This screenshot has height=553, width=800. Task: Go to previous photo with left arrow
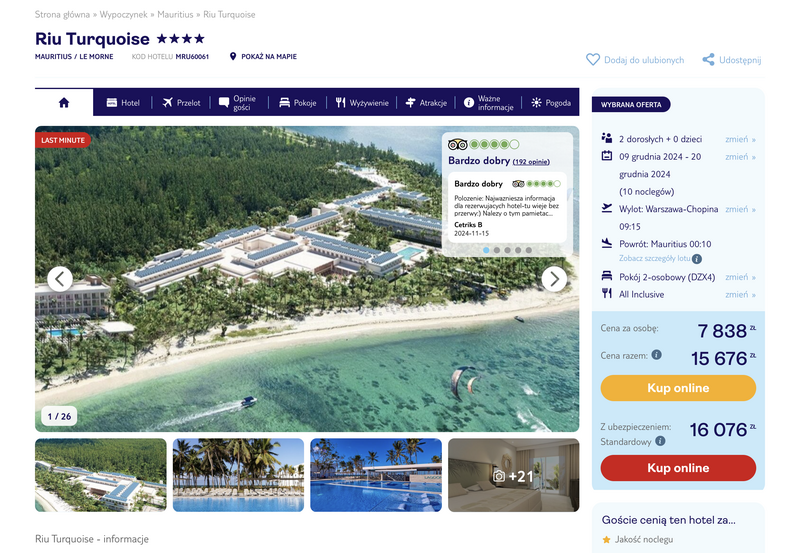pos(60,279)
